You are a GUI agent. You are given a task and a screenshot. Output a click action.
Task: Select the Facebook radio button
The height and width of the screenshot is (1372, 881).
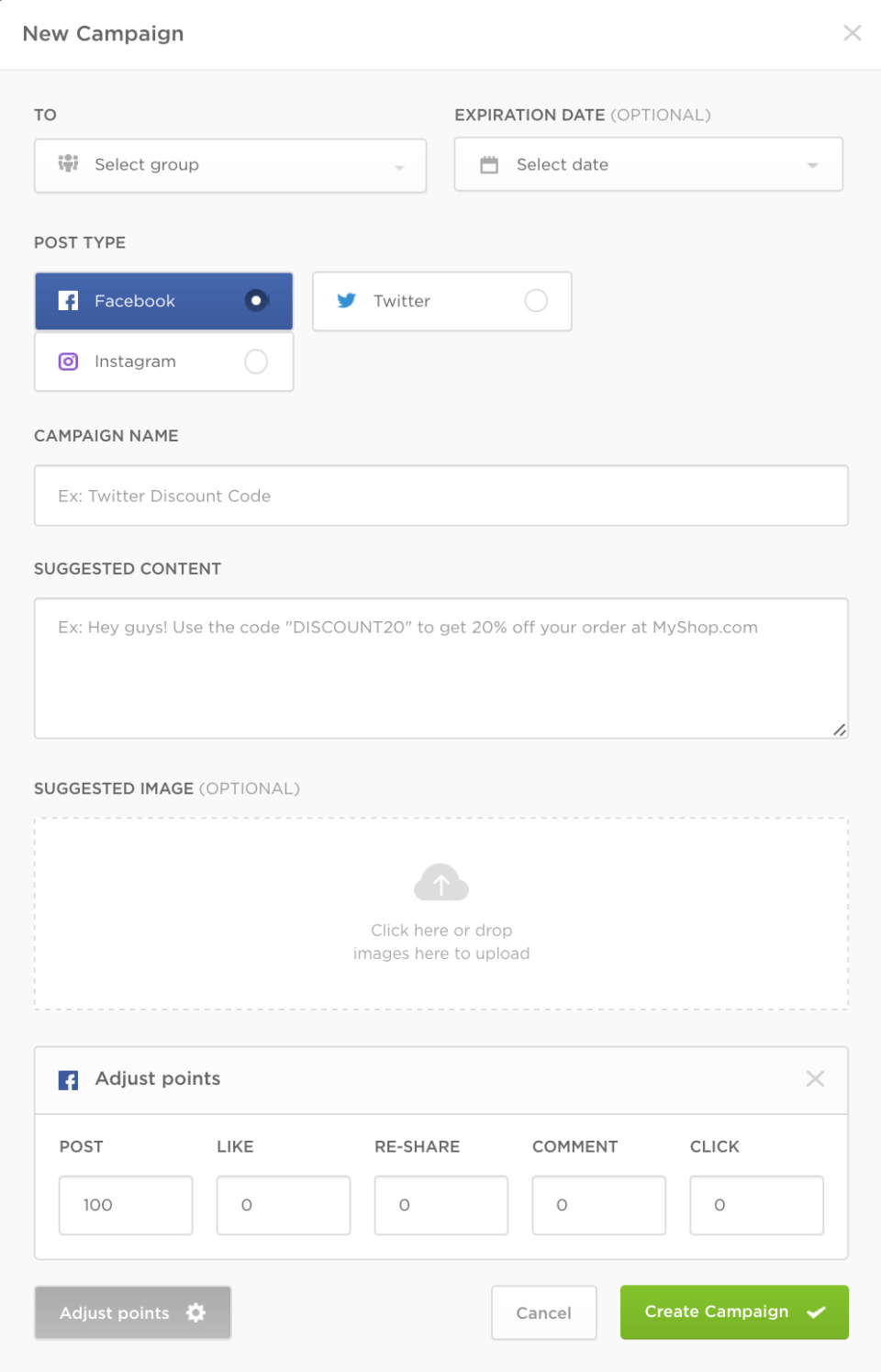point(256,300)
